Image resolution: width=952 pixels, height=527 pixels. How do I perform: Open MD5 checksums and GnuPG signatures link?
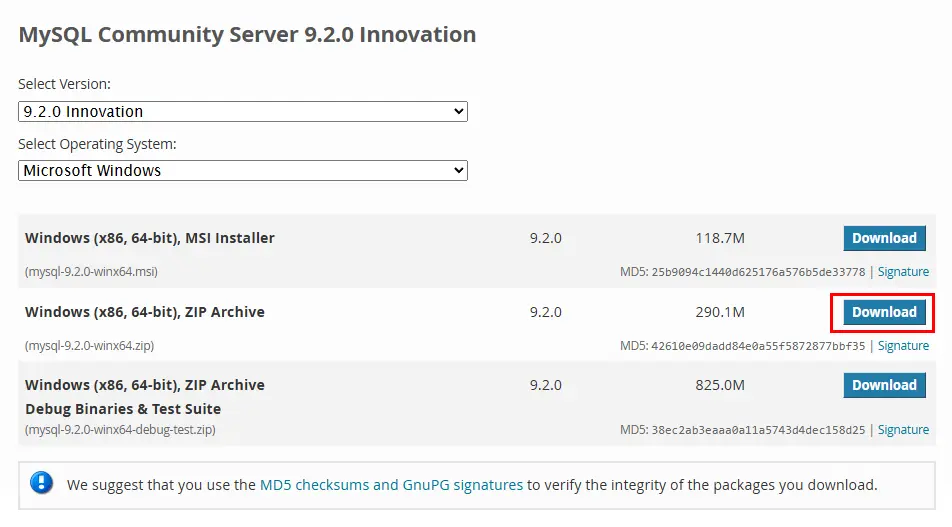[391, 485]
